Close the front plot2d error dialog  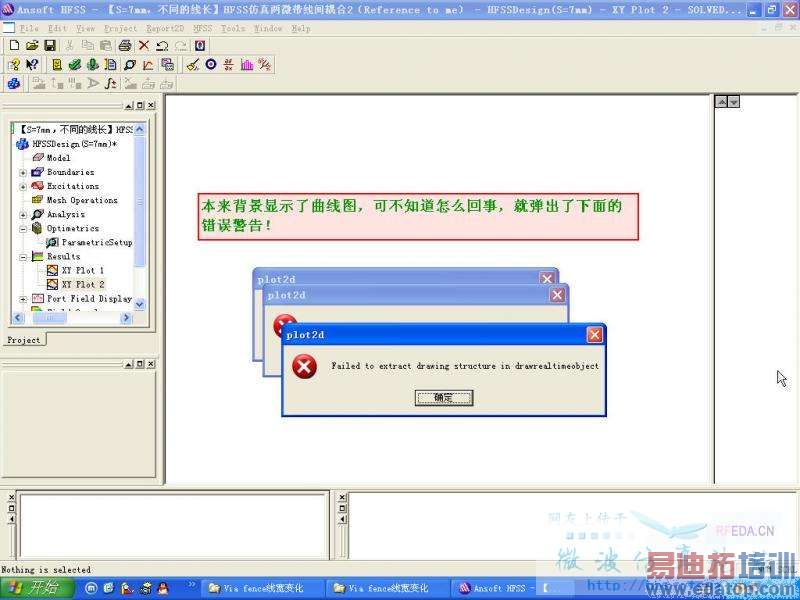point(594,335)
